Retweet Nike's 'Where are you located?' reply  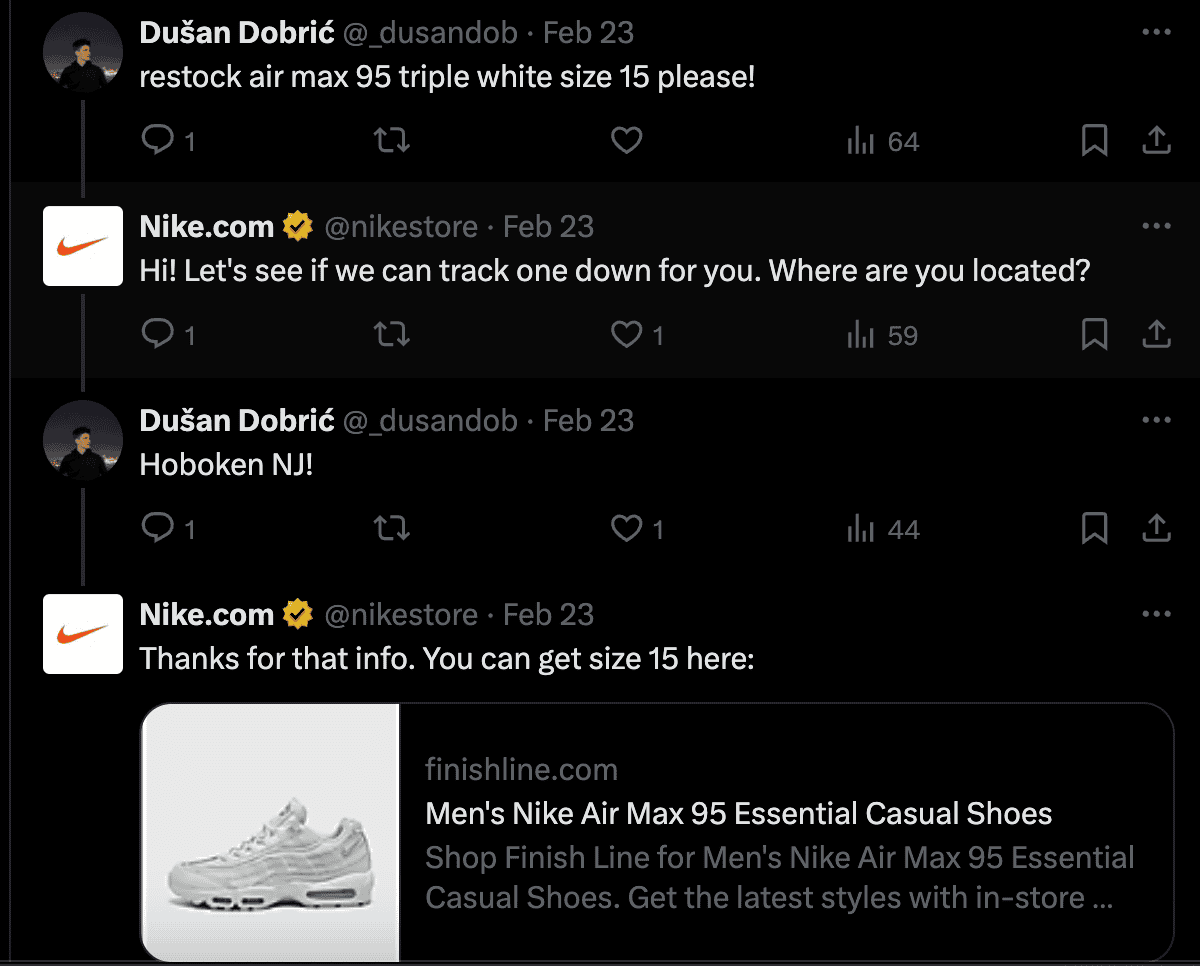pos(391,335)
